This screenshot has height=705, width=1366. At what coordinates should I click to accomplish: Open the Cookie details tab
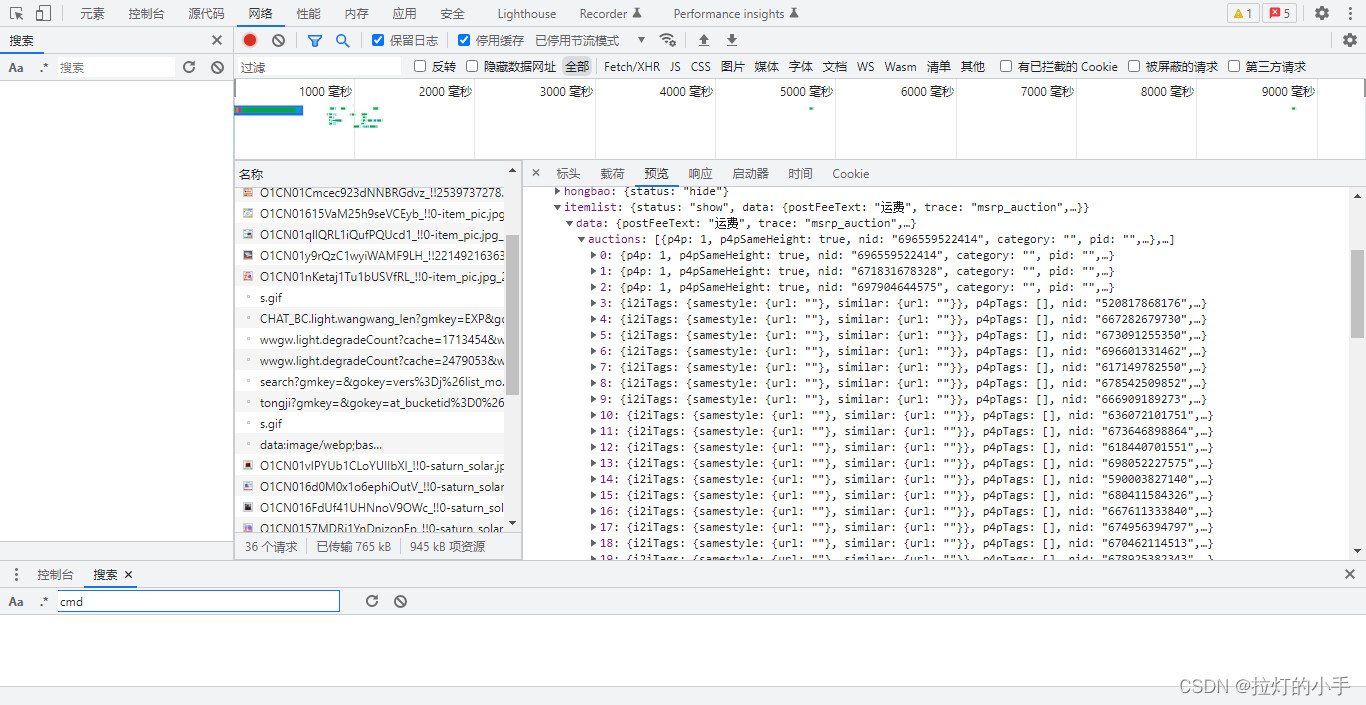pyautogui.click(x=851, y=173)
